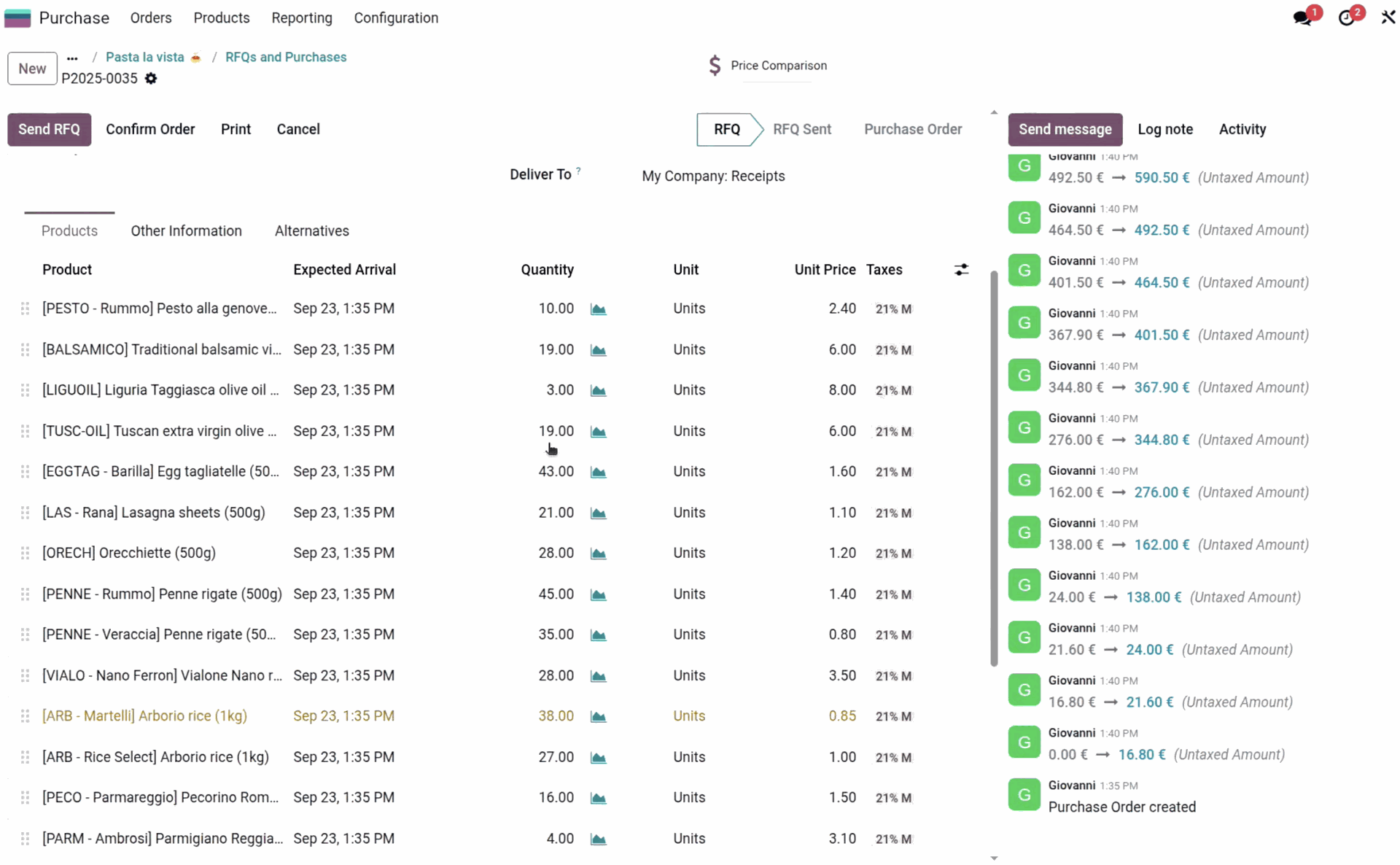Open the Reporting menu

pyautogui.click(x=301, y=18)
